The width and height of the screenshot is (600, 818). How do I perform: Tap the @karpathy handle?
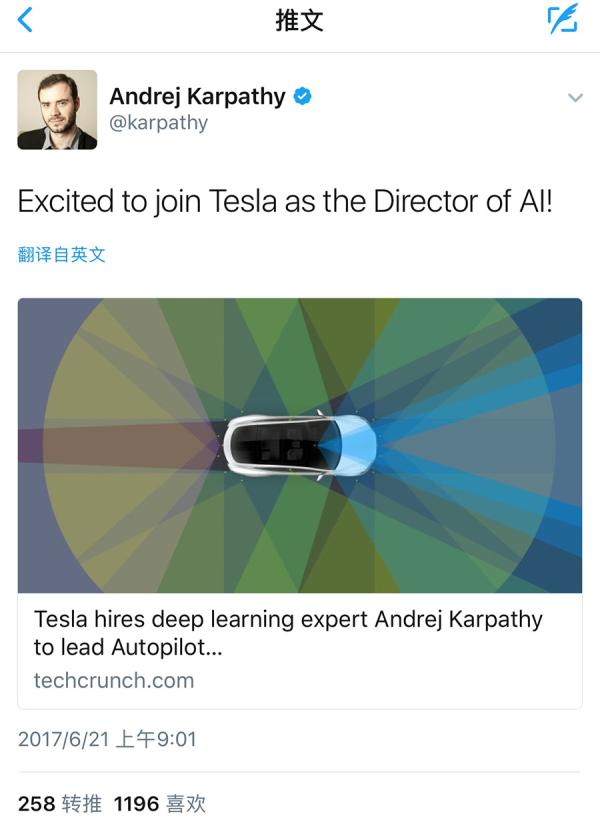(158, 123)
